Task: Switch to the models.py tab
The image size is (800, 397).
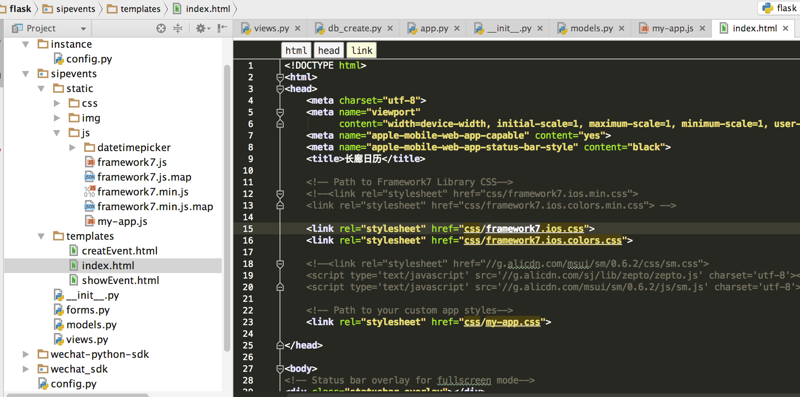Action: click(x=591, y=29)
